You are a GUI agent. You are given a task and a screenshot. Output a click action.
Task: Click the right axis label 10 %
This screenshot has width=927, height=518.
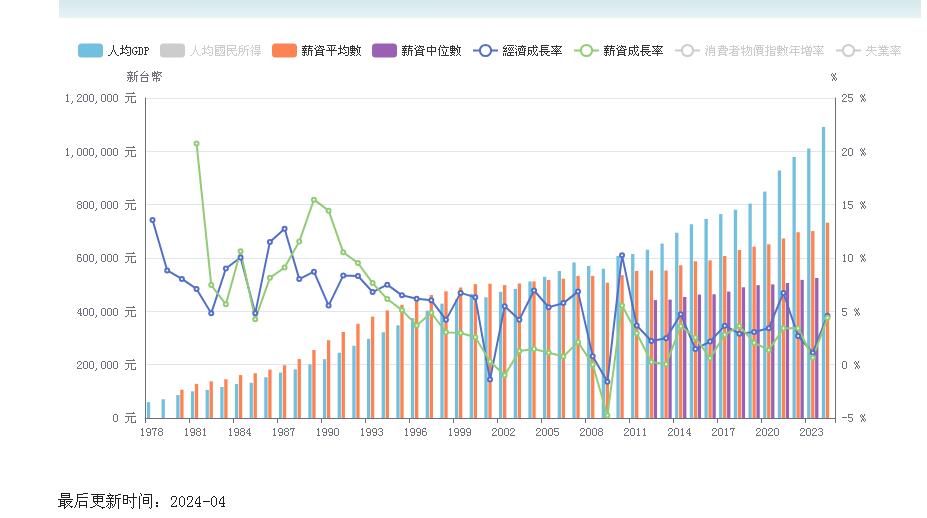click(854, 258)
